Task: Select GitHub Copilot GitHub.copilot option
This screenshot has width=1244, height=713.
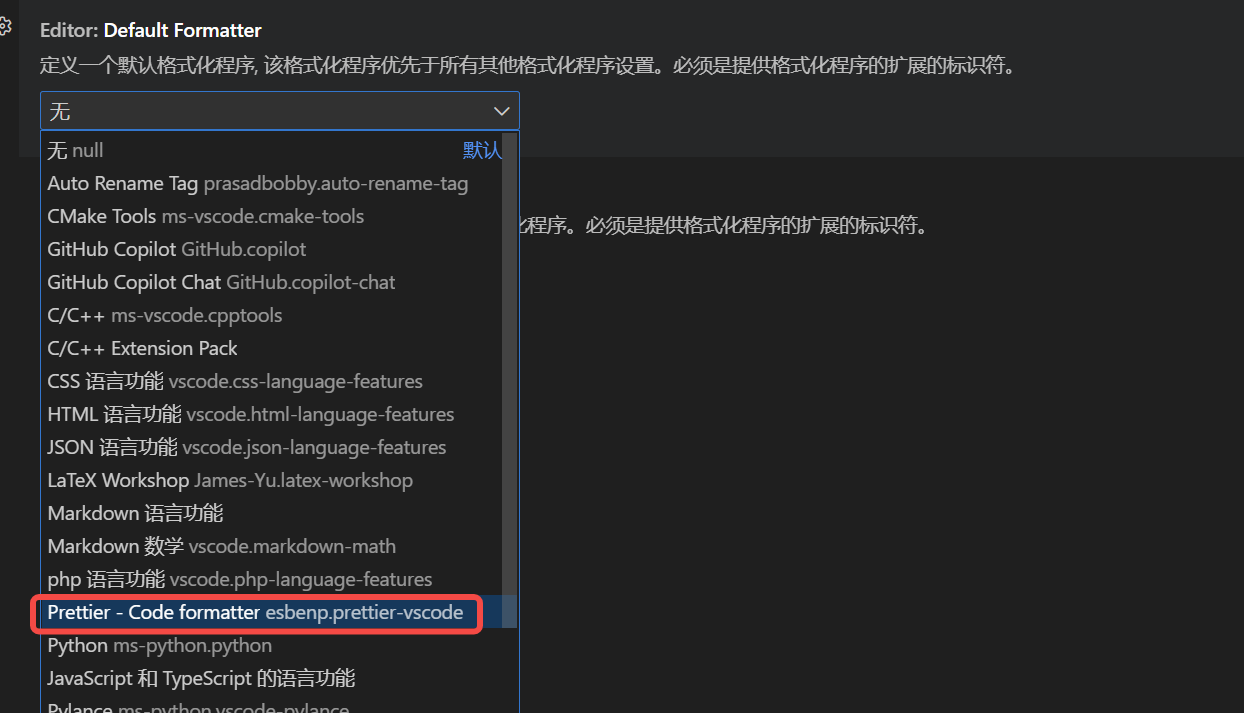Action: [x=273, y=249]
